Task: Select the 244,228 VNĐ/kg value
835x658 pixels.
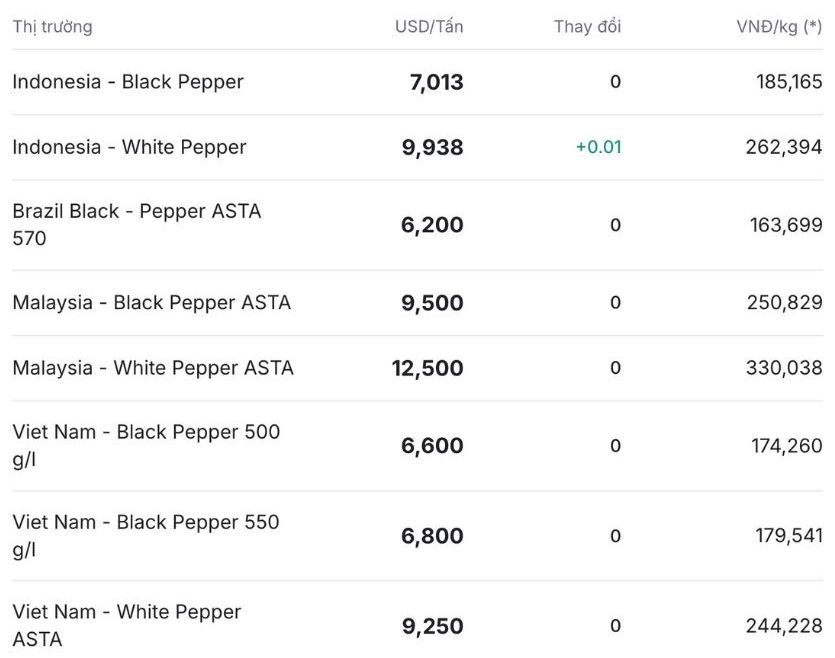Action: point(783,626)
